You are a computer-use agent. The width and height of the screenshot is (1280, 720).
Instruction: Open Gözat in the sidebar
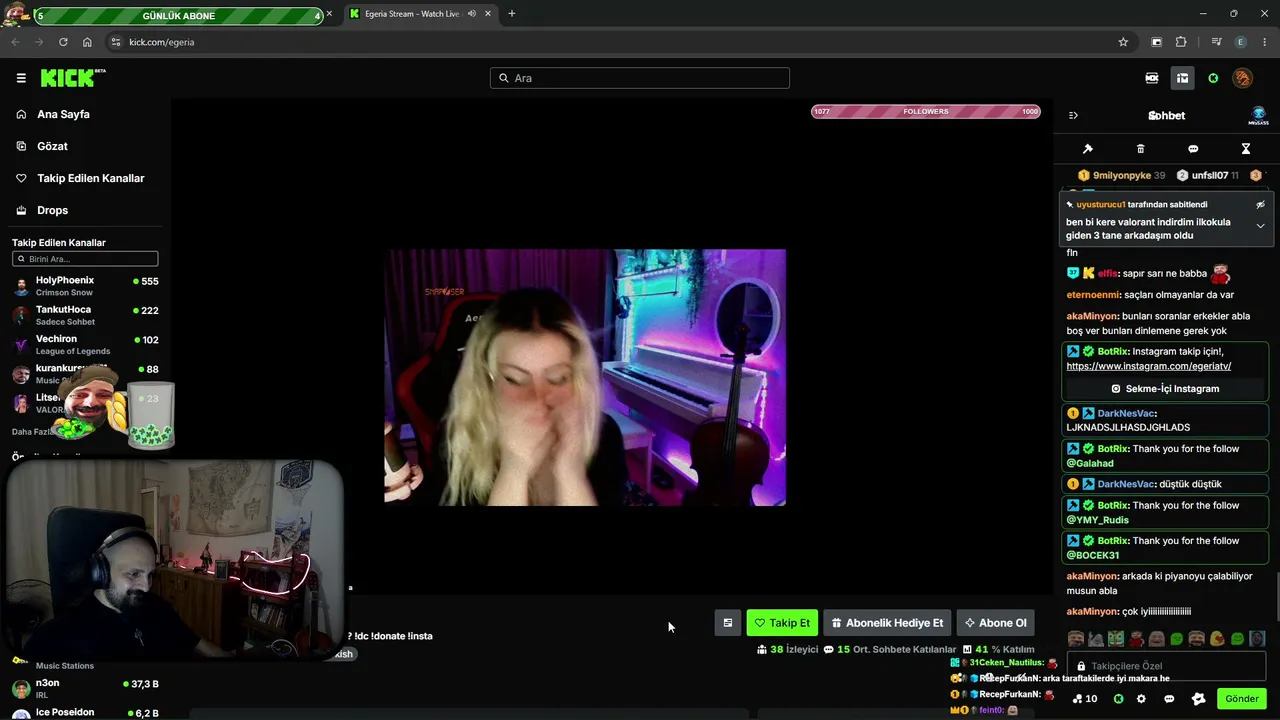(x=52, y=146)
